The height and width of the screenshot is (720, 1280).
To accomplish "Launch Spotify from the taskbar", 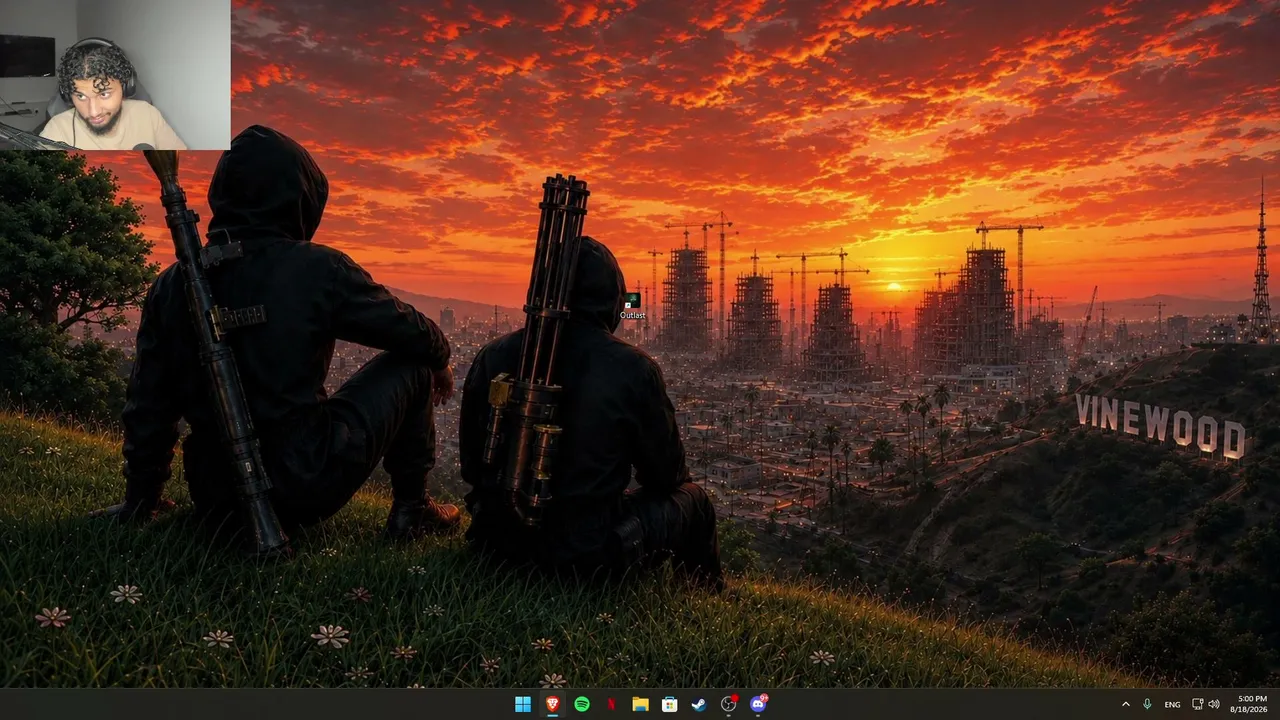I will pos(582,704).
